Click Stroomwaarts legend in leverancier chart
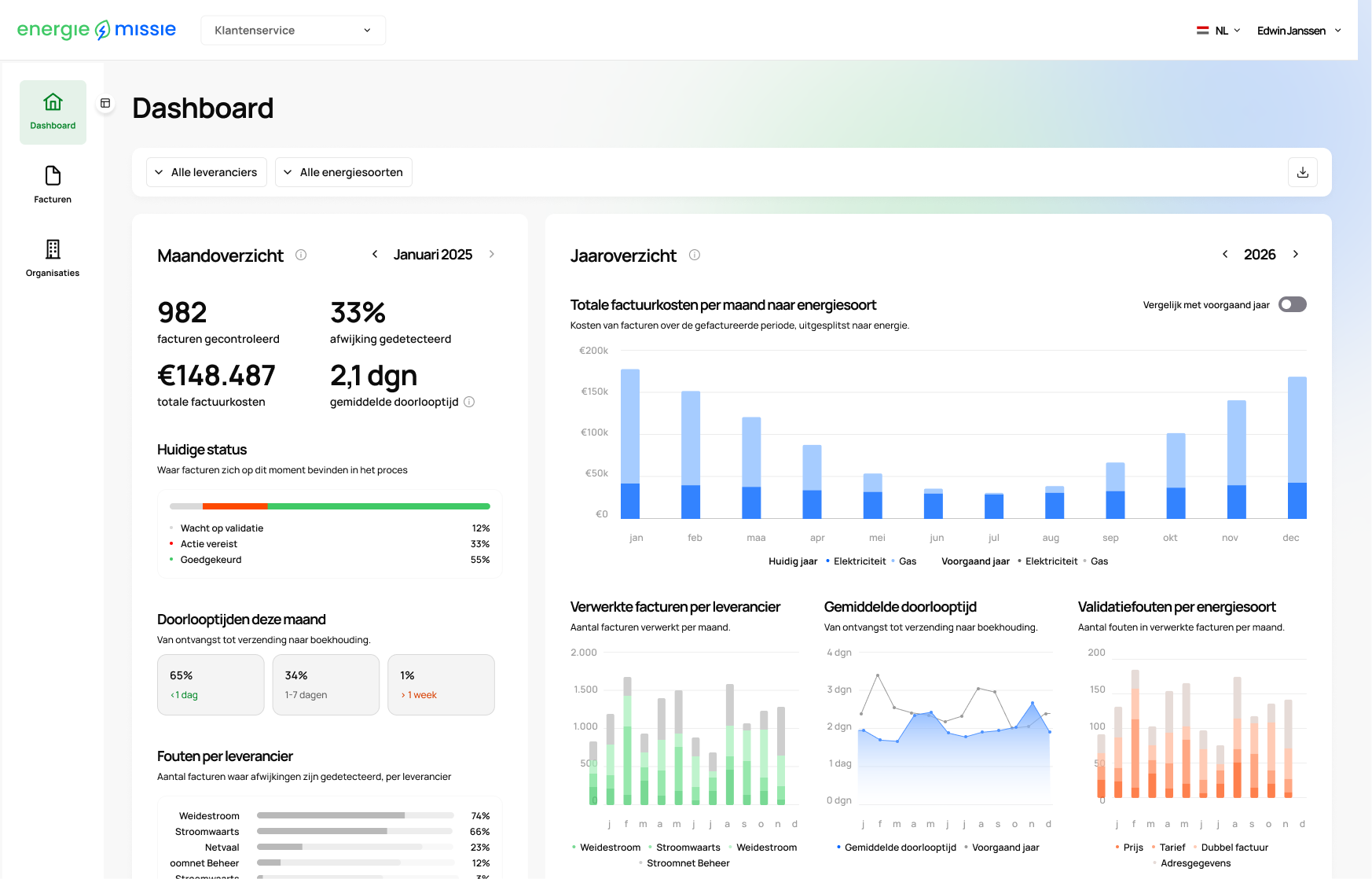 click(684, 848)
